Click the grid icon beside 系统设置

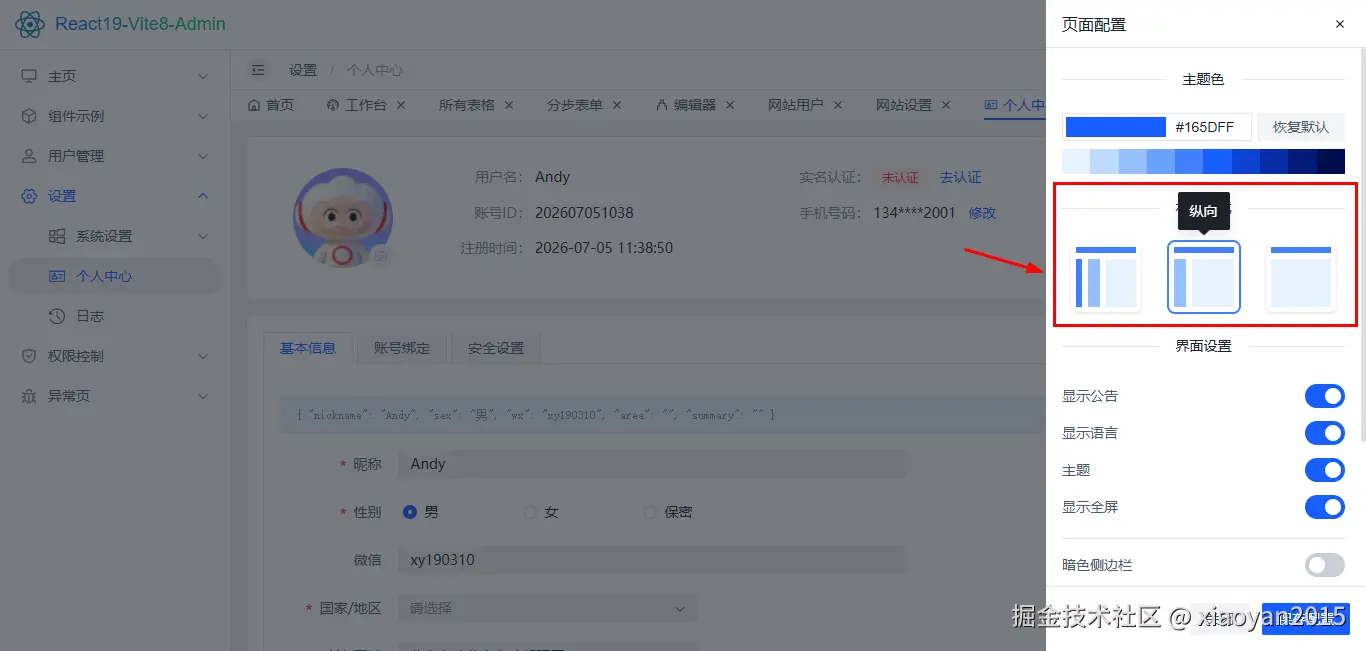click(57, 236)
